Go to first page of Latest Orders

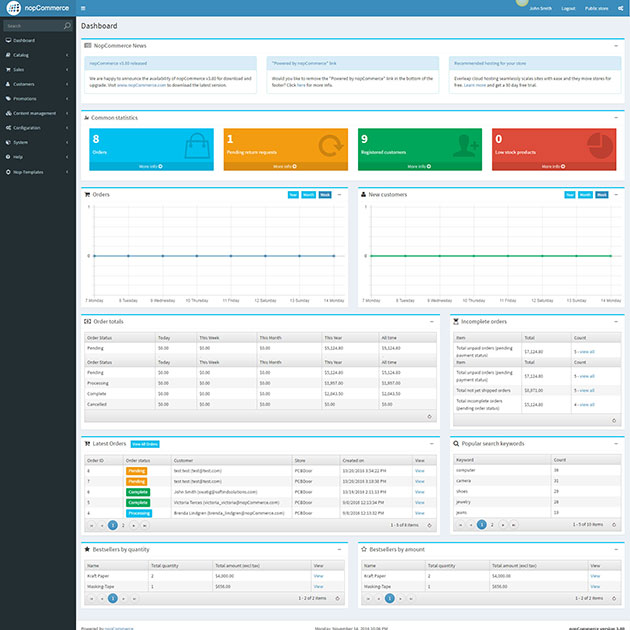(92, 525)
